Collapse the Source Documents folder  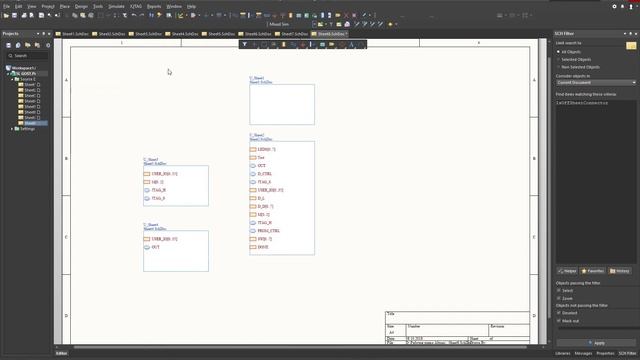click(12, 79)
